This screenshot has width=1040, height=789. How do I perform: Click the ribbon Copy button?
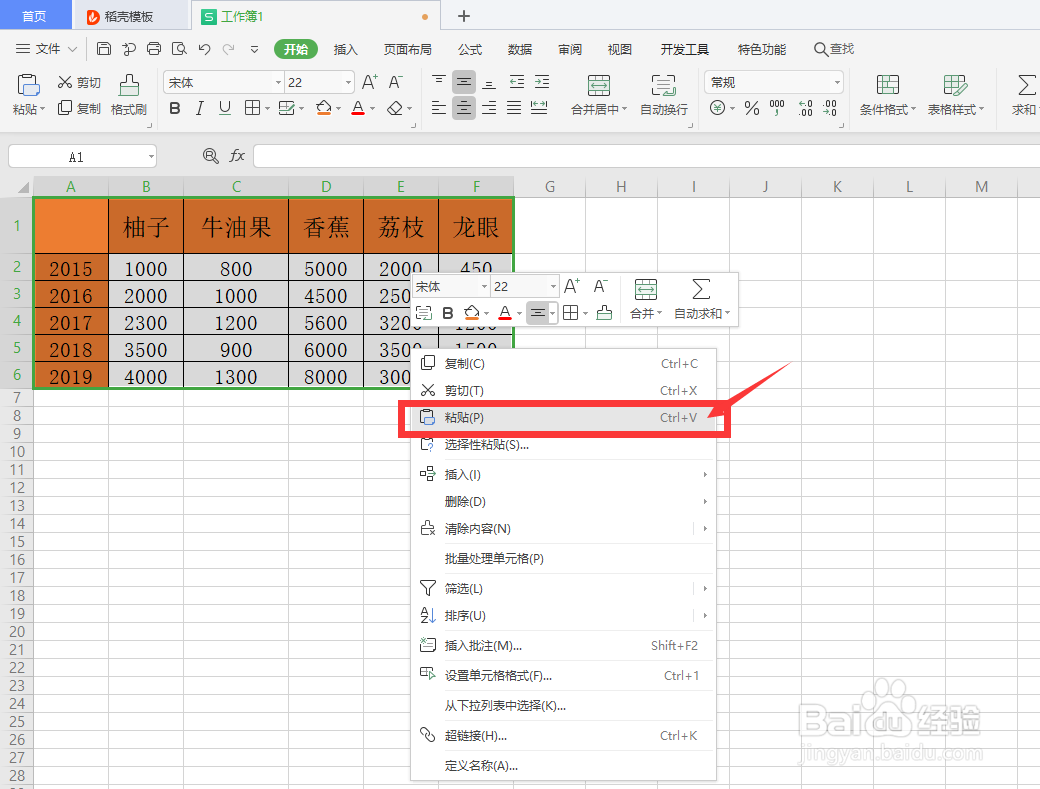[x=79, y=108]
